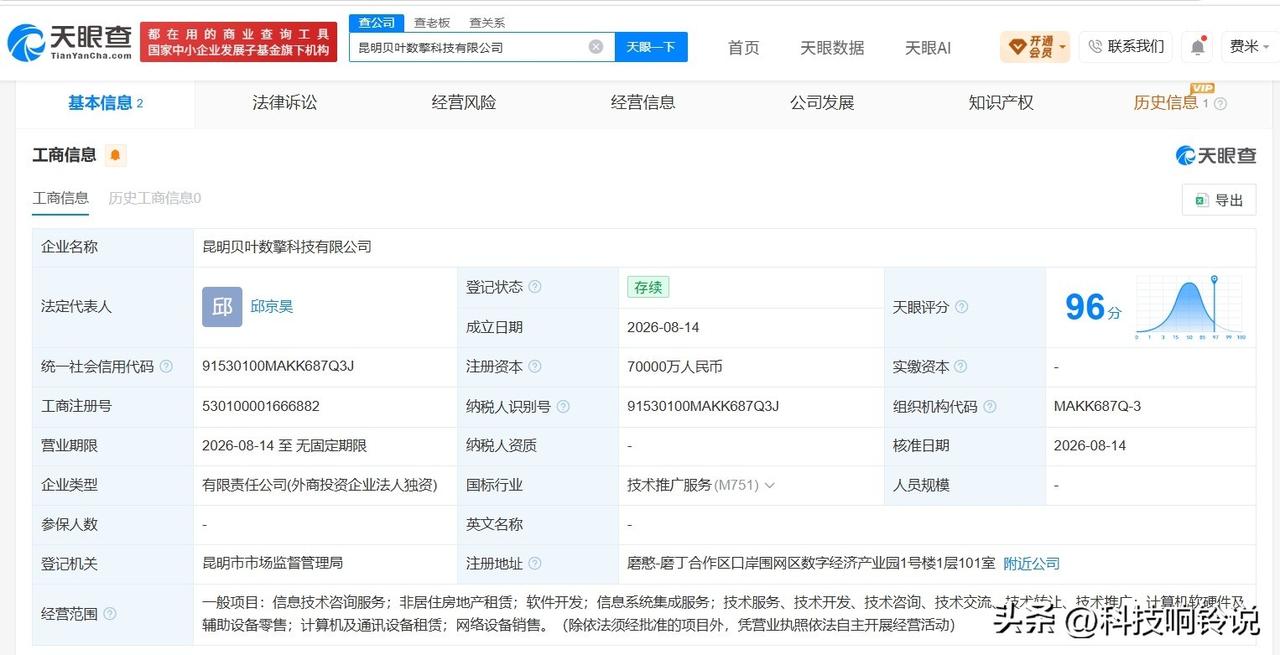The width and height of the screenshot is (1280, 655).
Task: Click the red promotional banner beside logo
Action: pos(239,42)
